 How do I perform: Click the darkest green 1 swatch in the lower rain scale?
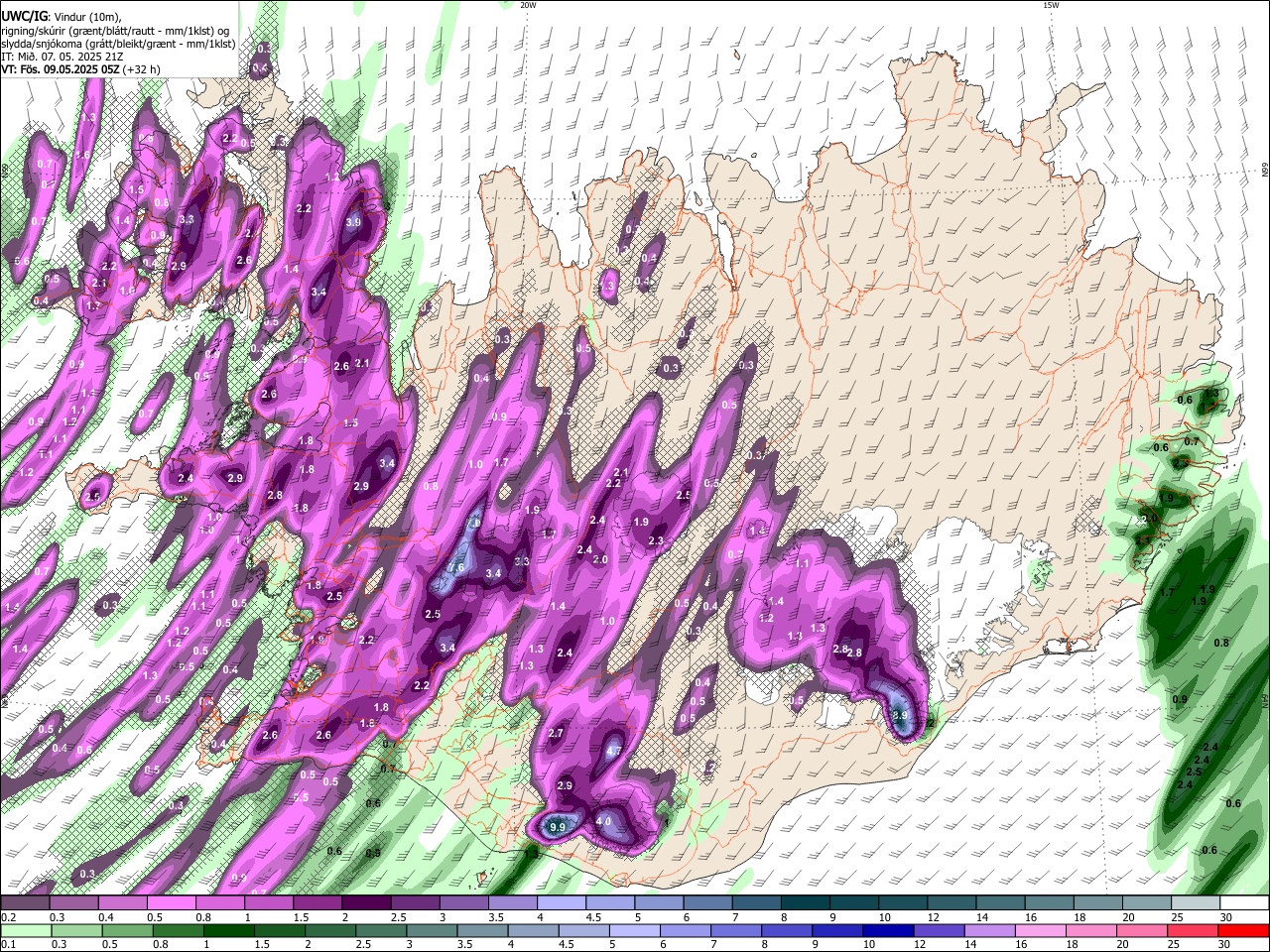(x=229, y=931)
